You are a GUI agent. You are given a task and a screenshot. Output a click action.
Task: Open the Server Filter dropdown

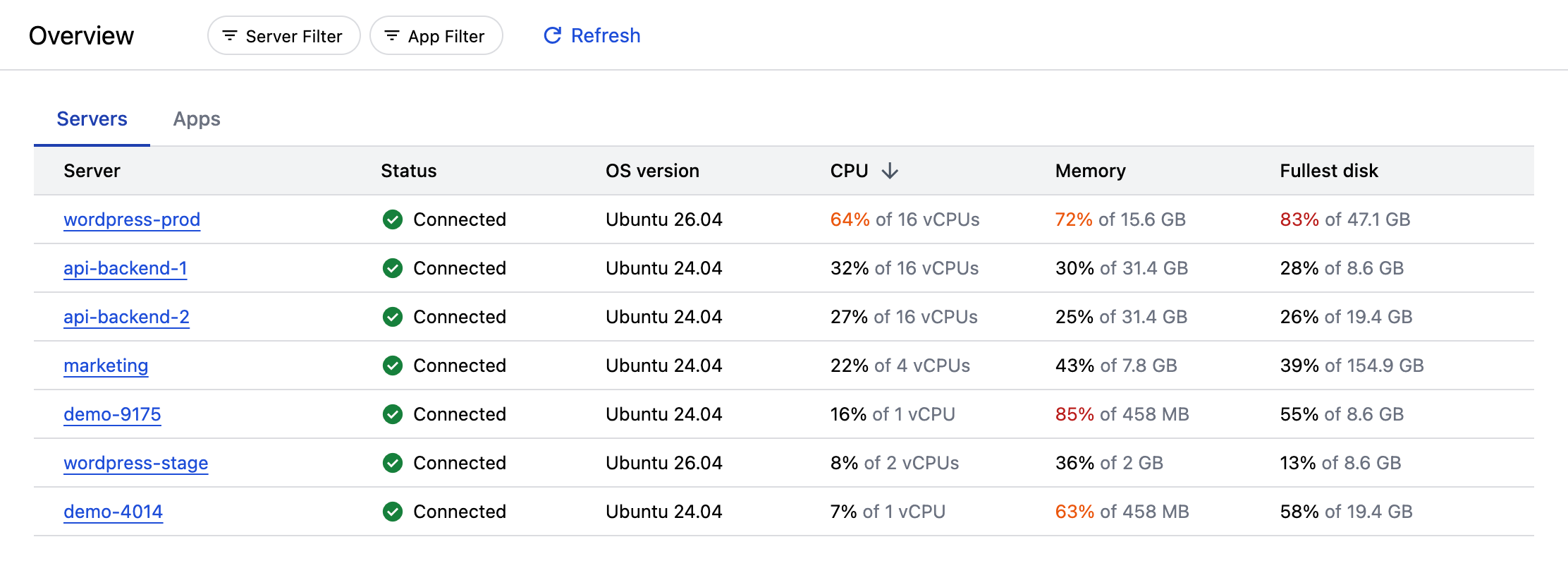click(284, 36)
